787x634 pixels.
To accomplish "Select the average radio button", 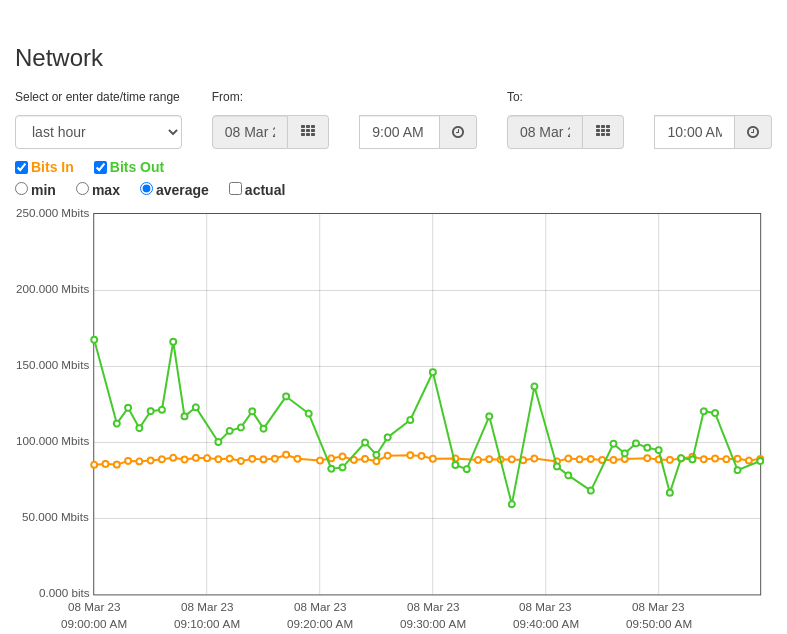I will [x=147, y=189].
